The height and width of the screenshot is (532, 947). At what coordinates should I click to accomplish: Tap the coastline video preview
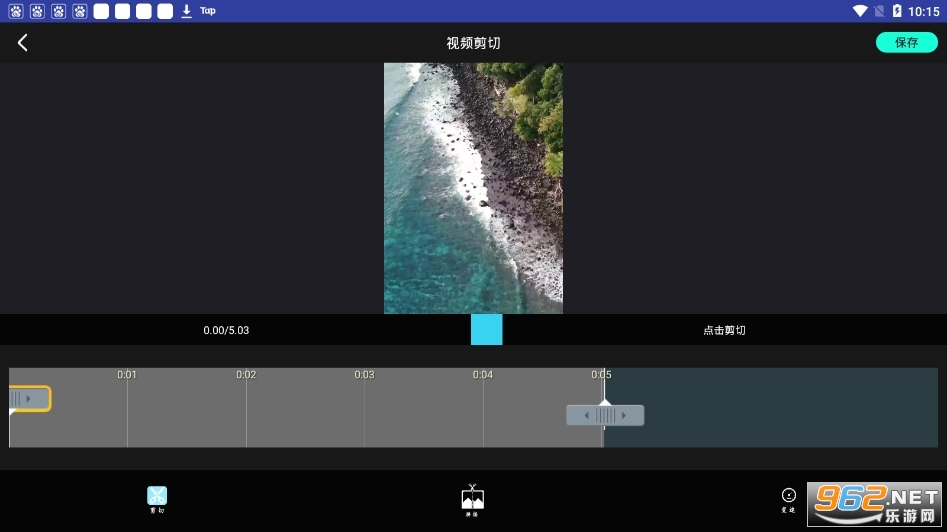pyautogui.click(x=474, y=188)
